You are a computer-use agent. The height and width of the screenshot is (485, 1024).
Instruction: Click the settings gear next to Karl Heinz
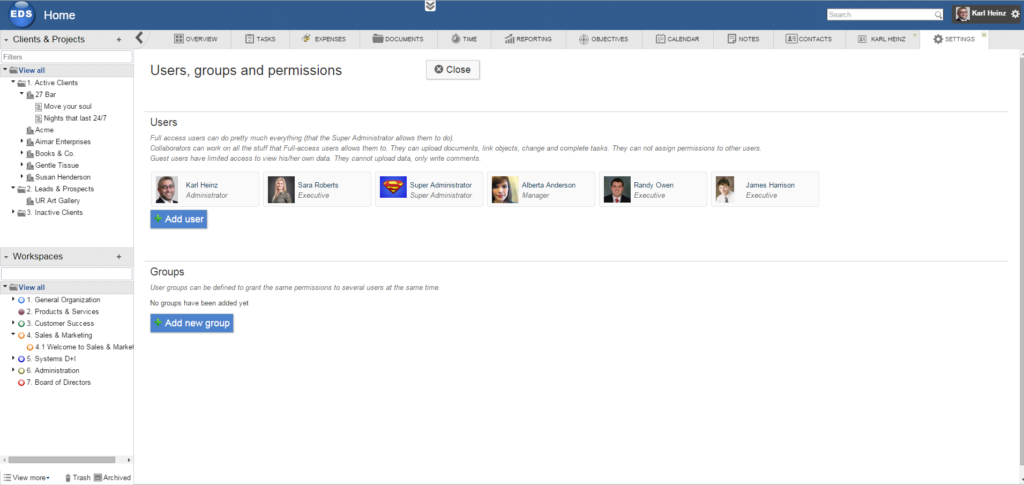[1015, 15]
